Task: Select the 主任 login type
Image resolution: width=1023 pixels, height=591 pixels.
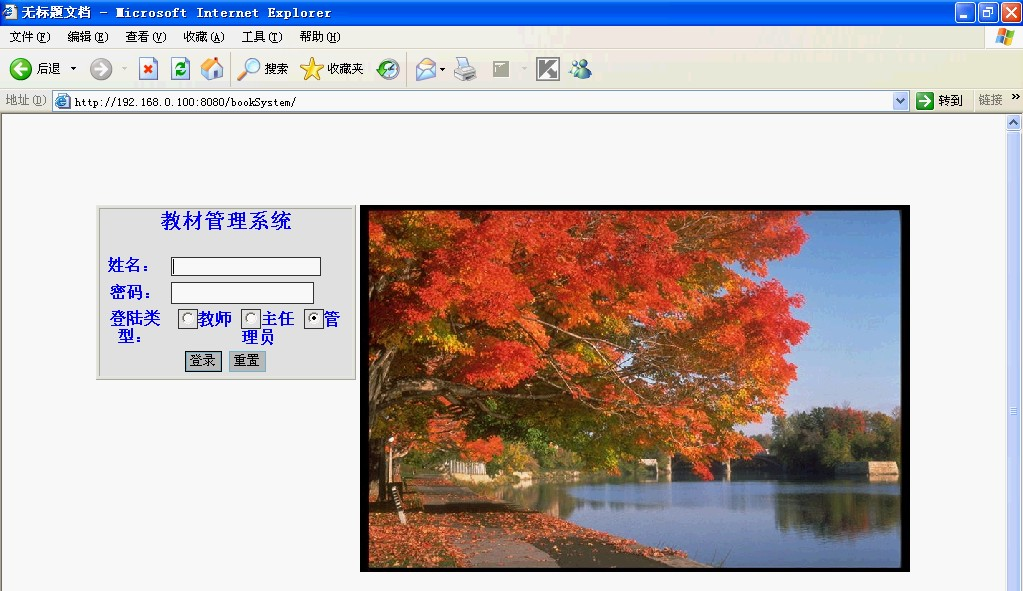Action: [x=252, y=319]
